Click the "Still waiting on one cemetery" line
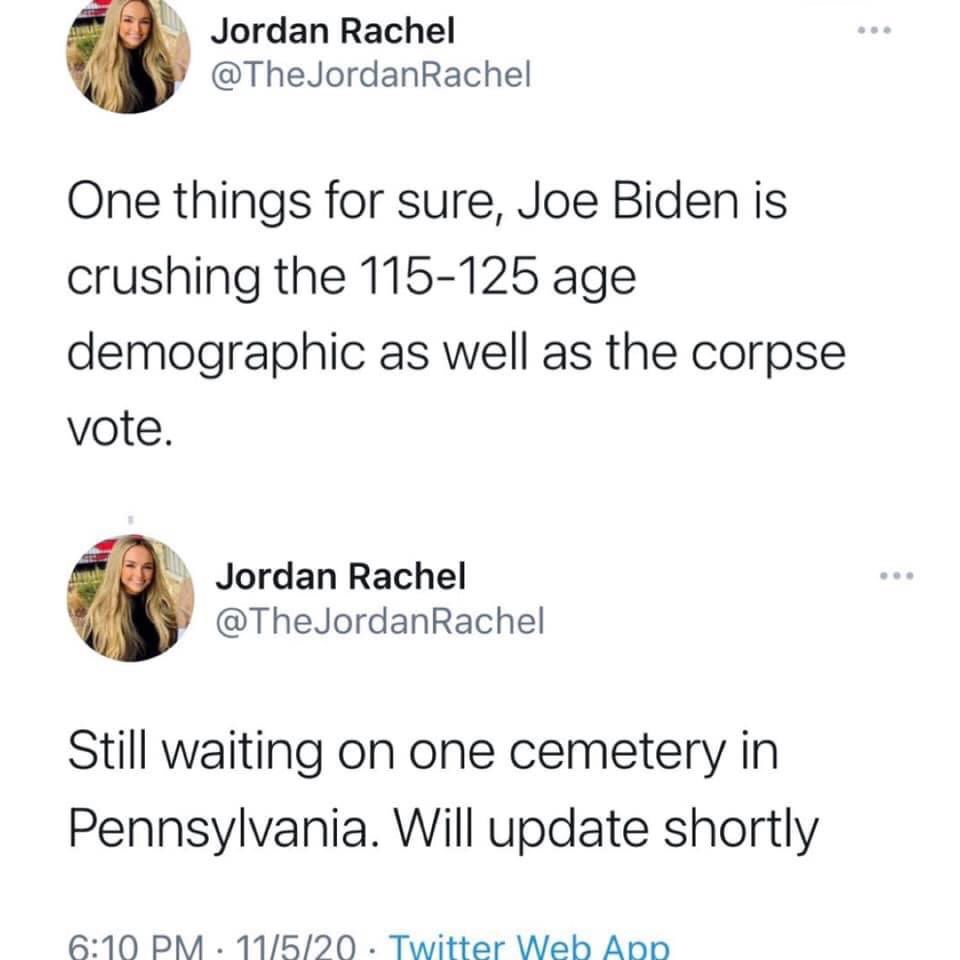Viewport: 960px width, 960px height. 422,753
